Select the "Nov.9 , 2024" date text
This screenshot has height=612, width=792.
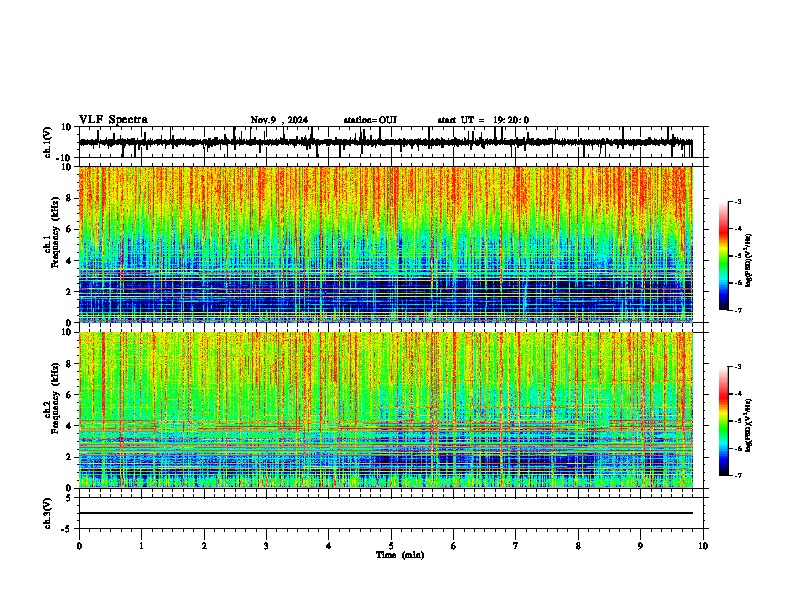click(279, 120)
